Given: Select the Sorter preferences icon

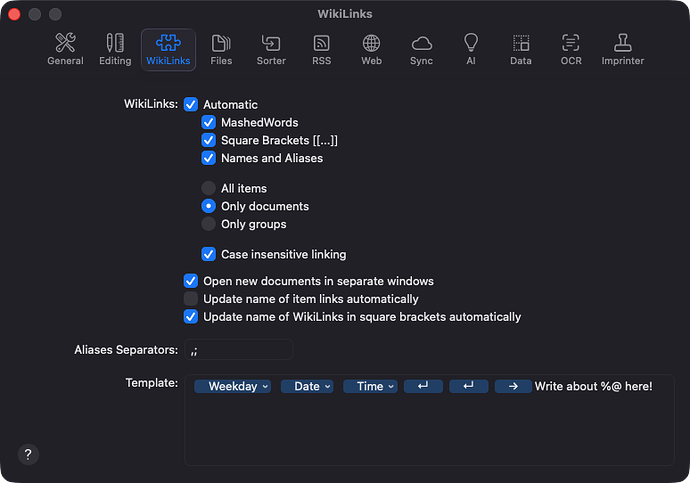Looking at the screenshot, I should (271, 49).
